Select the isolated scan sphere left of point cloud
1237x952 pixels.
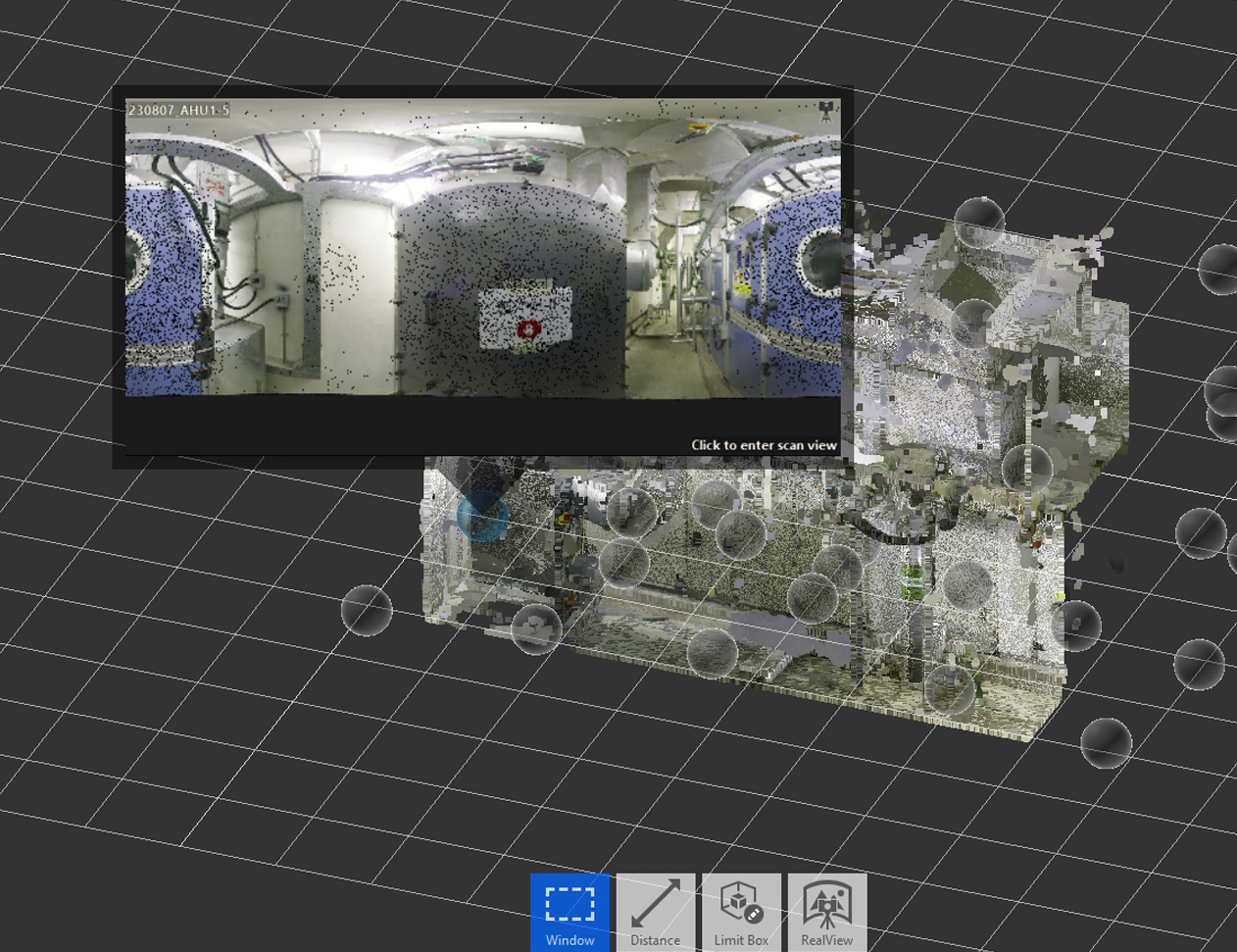(x=367, y=610)
